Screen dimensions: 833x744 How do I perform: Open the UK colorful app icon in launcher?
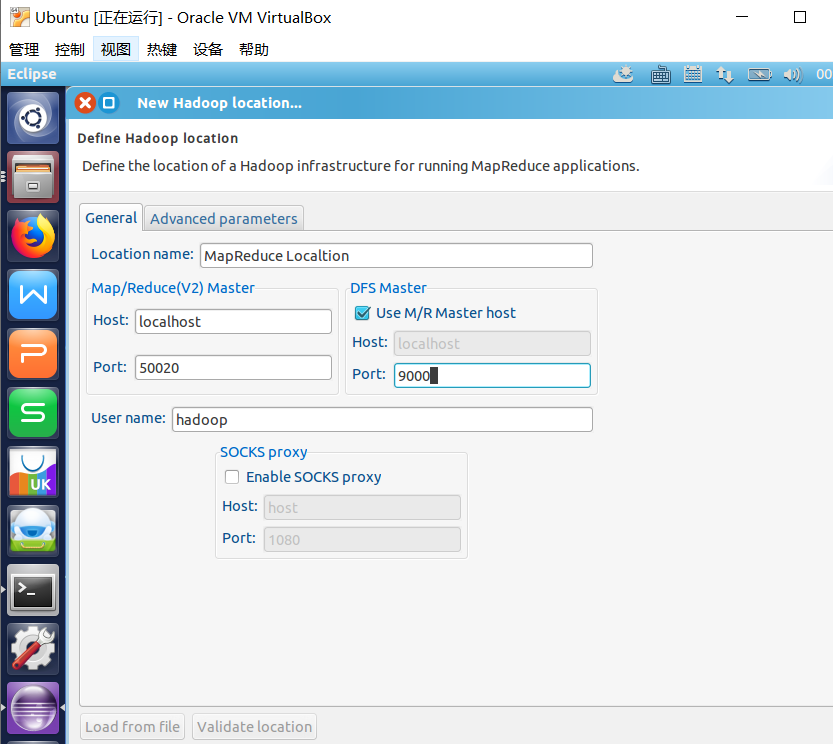33,472
